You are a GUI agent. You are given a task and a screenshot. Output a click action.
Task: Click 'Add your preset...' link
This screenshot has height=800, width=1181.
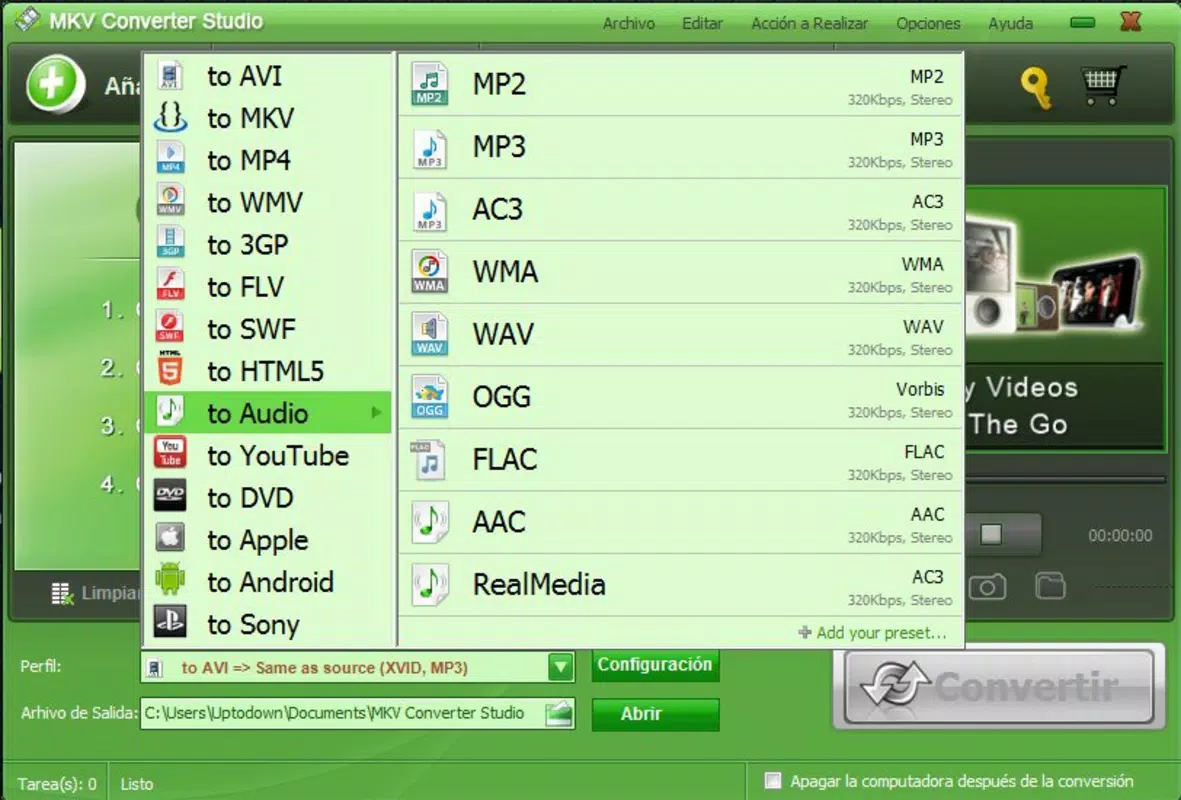click(x=872, y=633)
